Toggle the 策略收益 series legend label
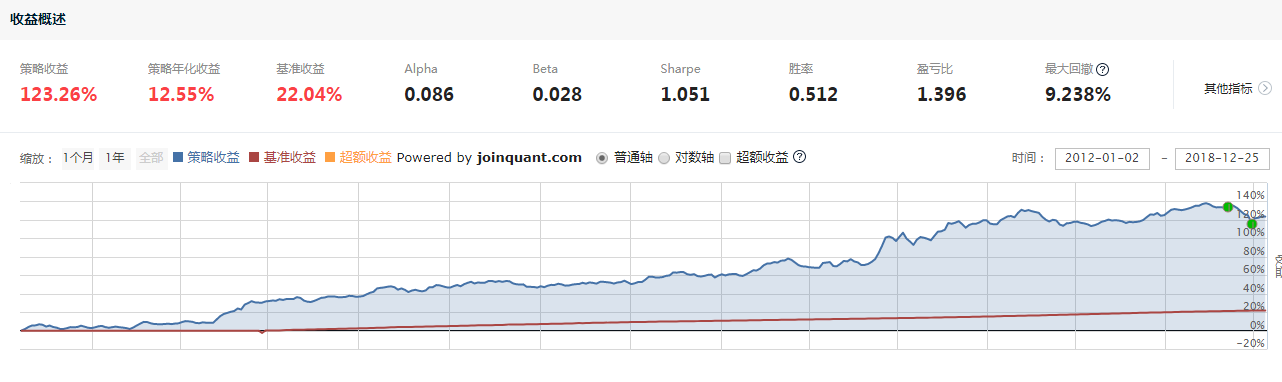 tap(213, 157)
